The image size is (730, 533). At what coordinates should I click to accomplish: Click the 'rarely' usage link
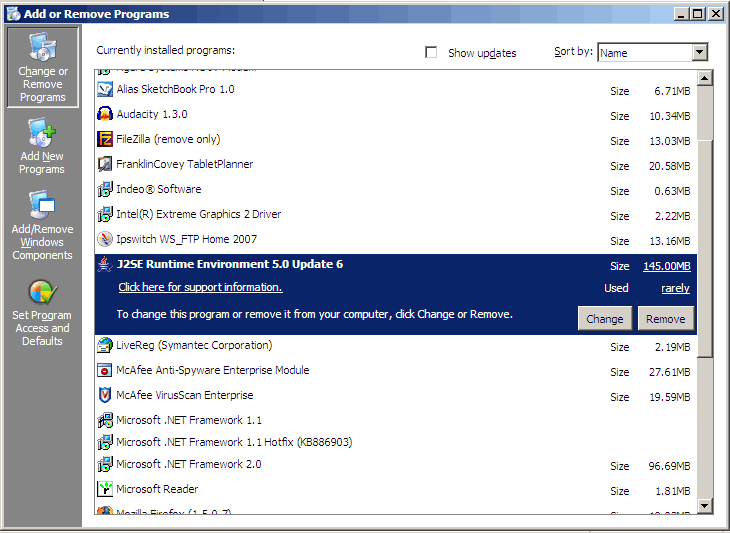pyautogui.click(x=676, y=288)
